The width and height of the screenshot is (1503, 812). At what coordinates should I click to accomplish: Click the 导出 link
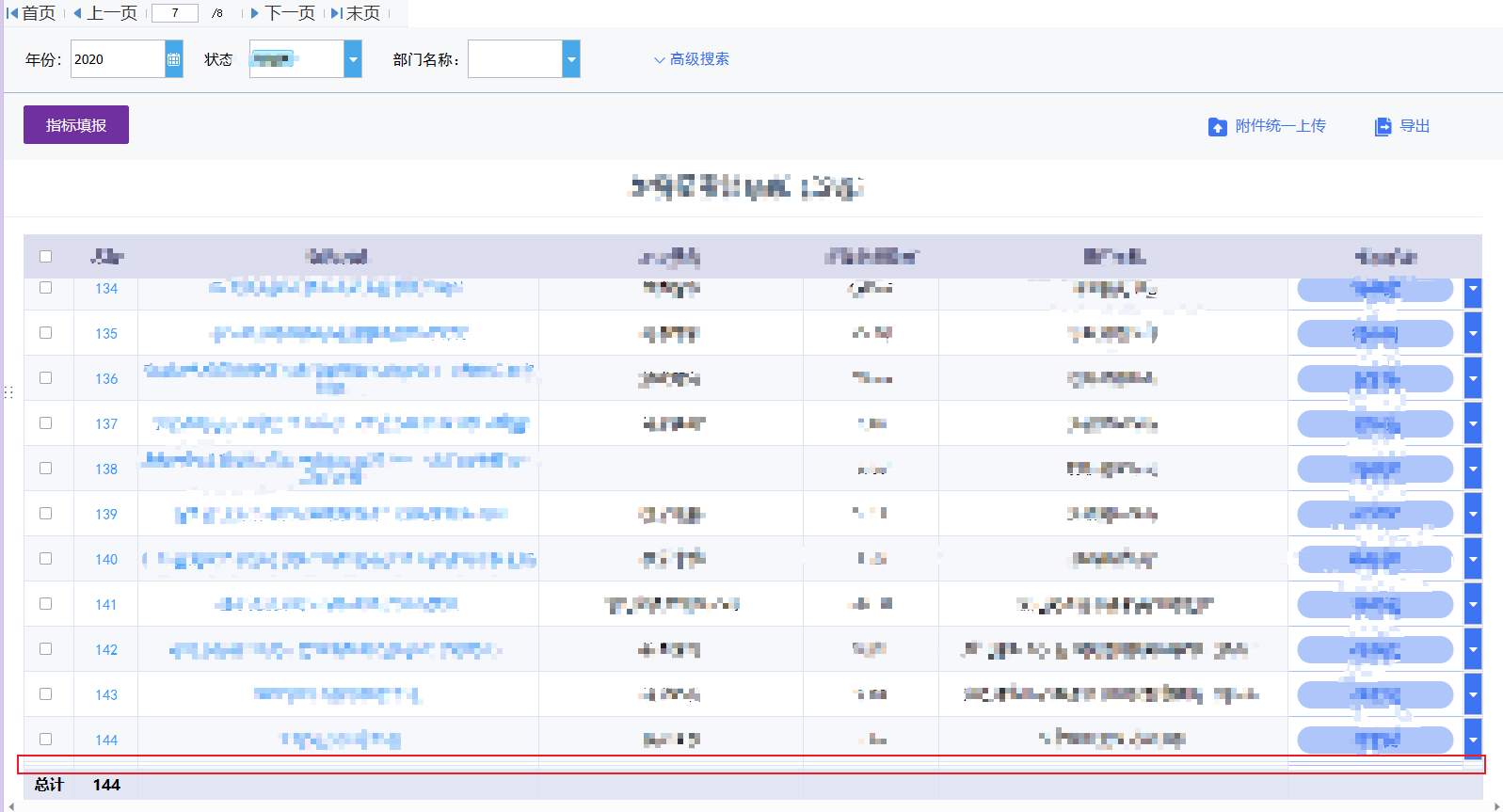click(x=1415, y=126)
